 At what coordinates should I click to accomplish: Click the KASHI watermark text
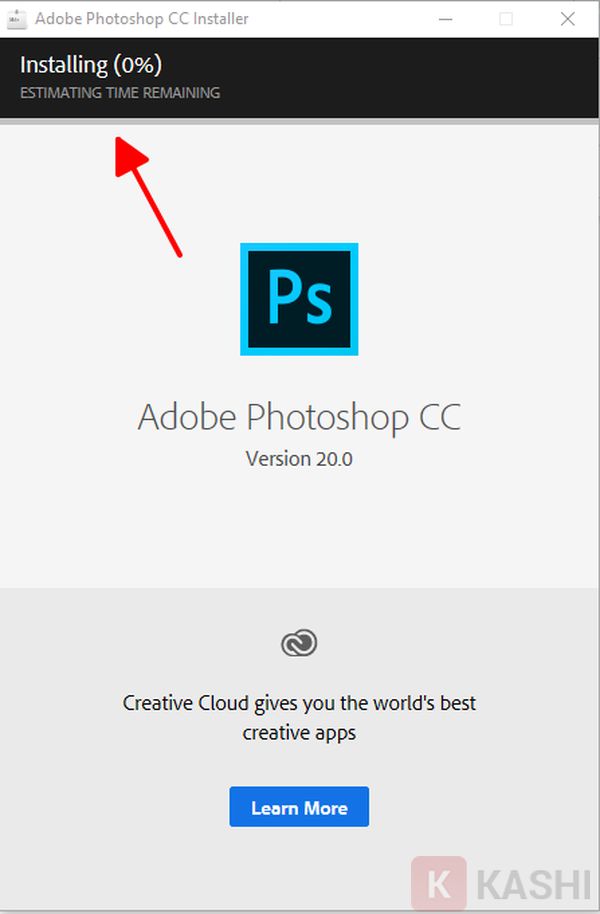pos(535,886)
